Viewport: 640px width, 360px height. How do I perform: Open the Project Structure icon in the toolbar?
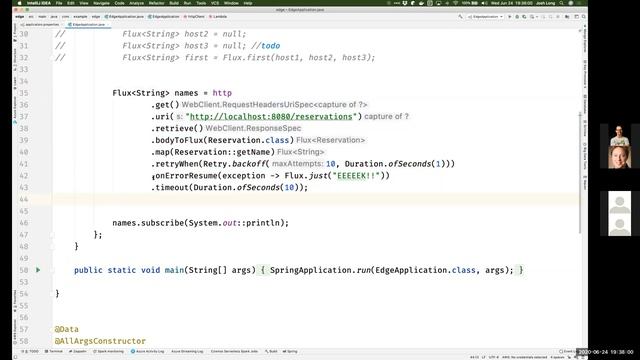pos(567,17)
